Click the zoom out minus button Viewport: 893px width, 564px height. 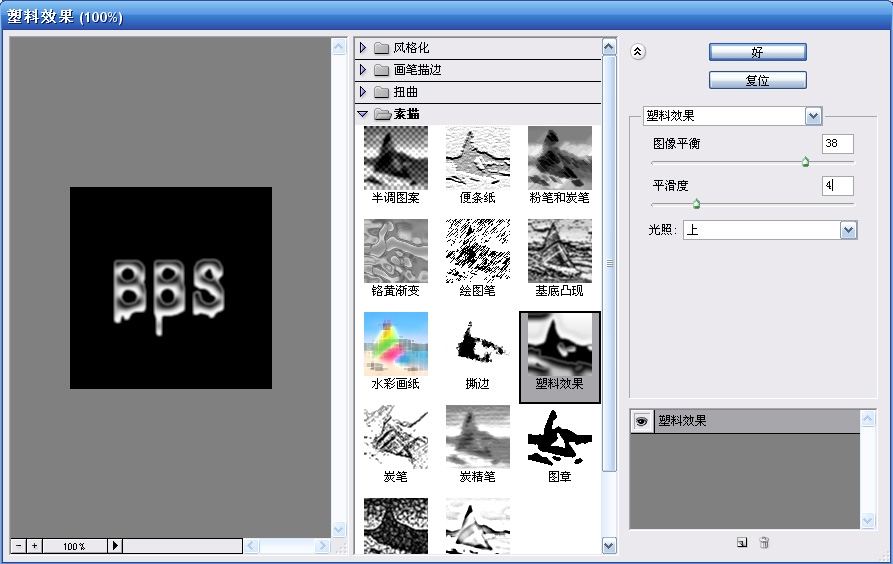click(18, 546)
